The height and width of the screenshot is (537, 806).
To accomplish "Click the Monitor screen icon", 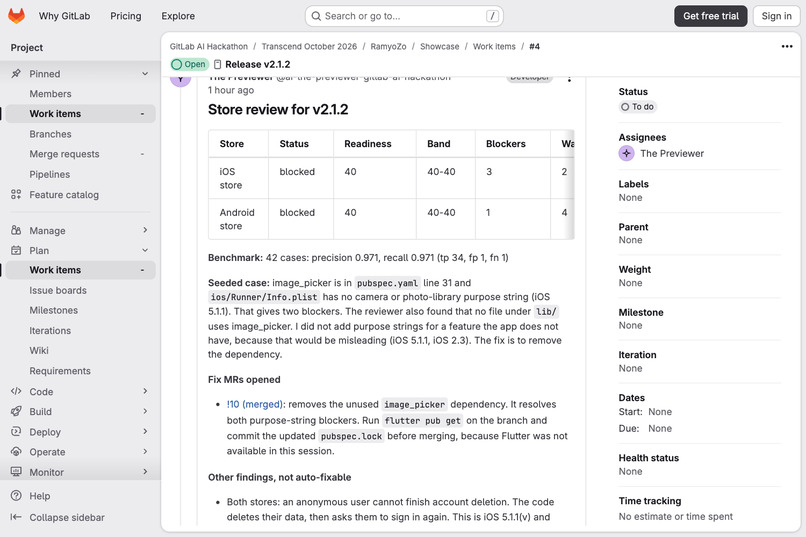I will tap(16, 472).
